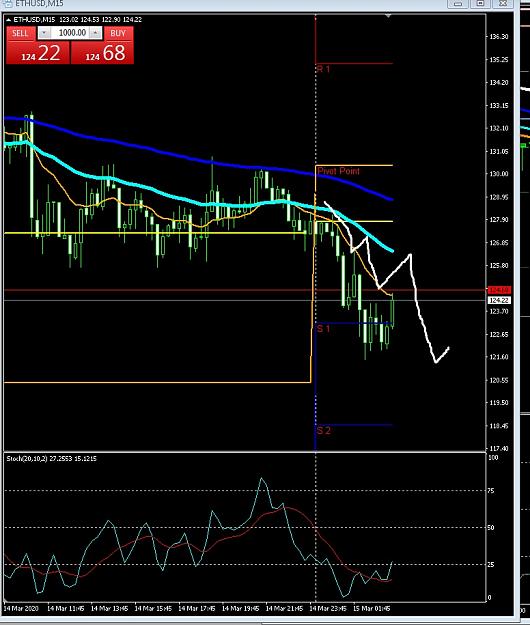The height and width of the screenshot is (625, 530).
Task: Select the S 1 support level label
Action: (x=324, y=329)
